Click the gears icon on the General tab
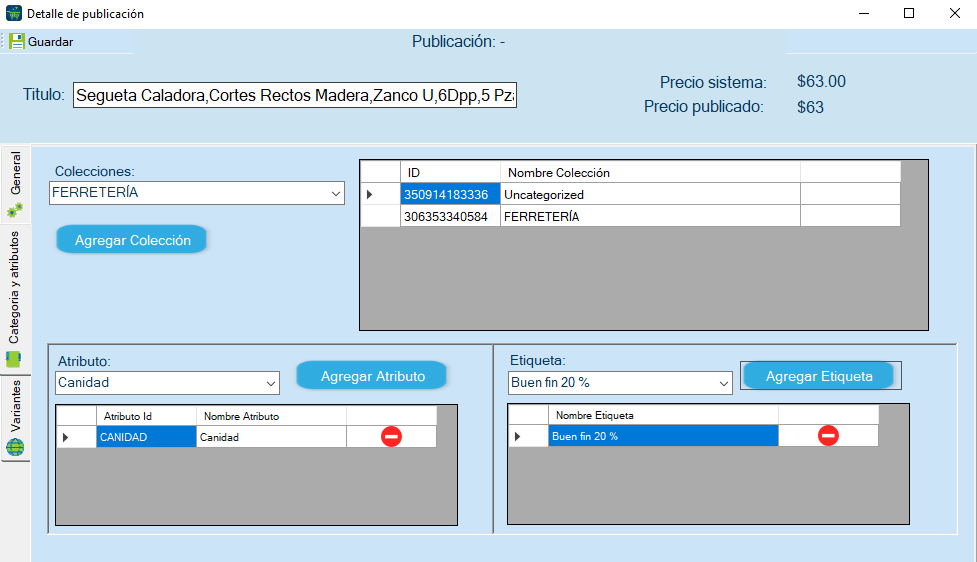The image size is (977, 562). point(15,210)
